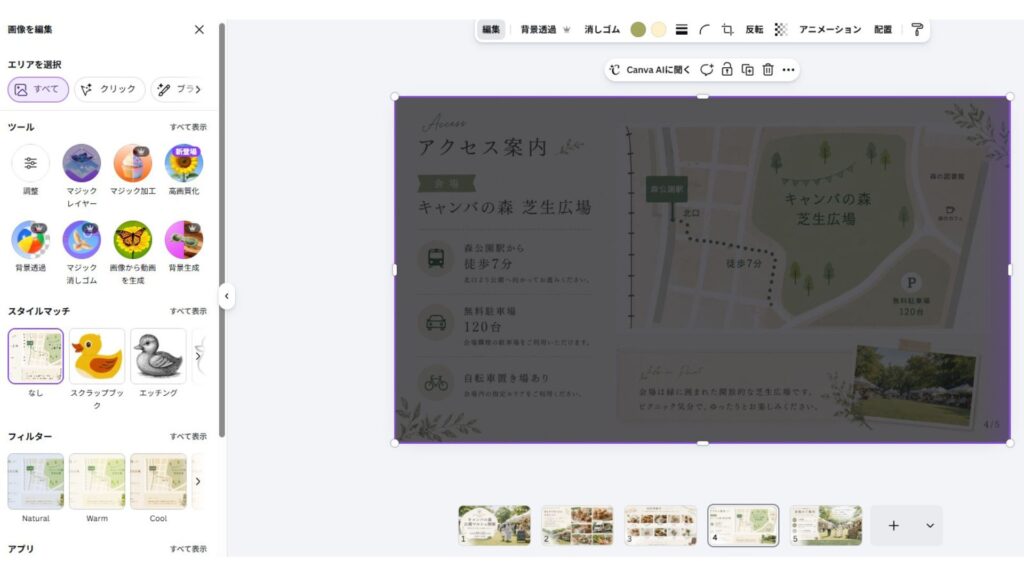Click 消しゴム in the top toolbar
1024x576 pixels.
[x=602, y=29]
